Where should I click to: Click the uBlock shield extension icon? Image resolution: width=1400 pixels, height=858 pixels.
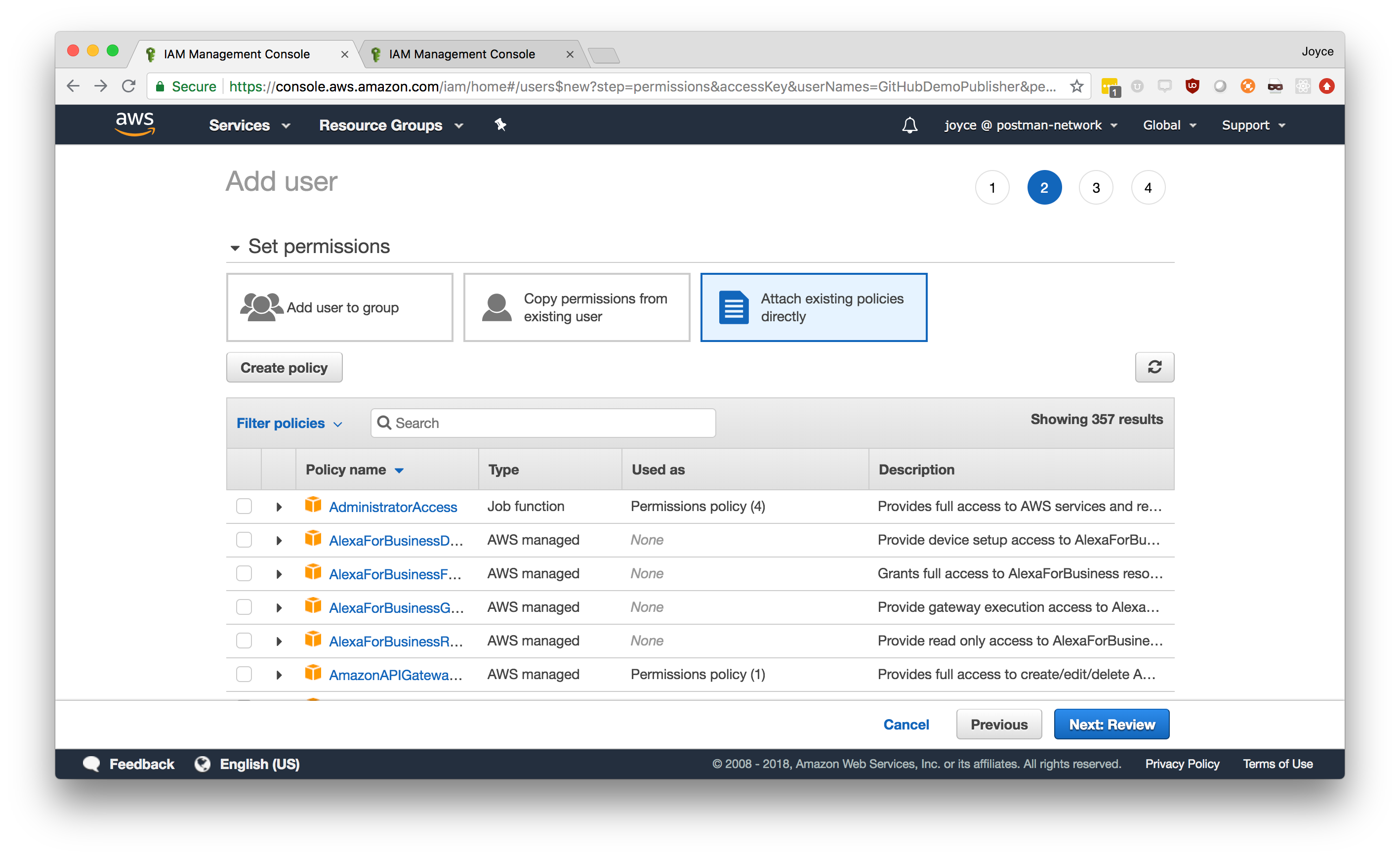pyautogui.click(x=1192, y=86)
